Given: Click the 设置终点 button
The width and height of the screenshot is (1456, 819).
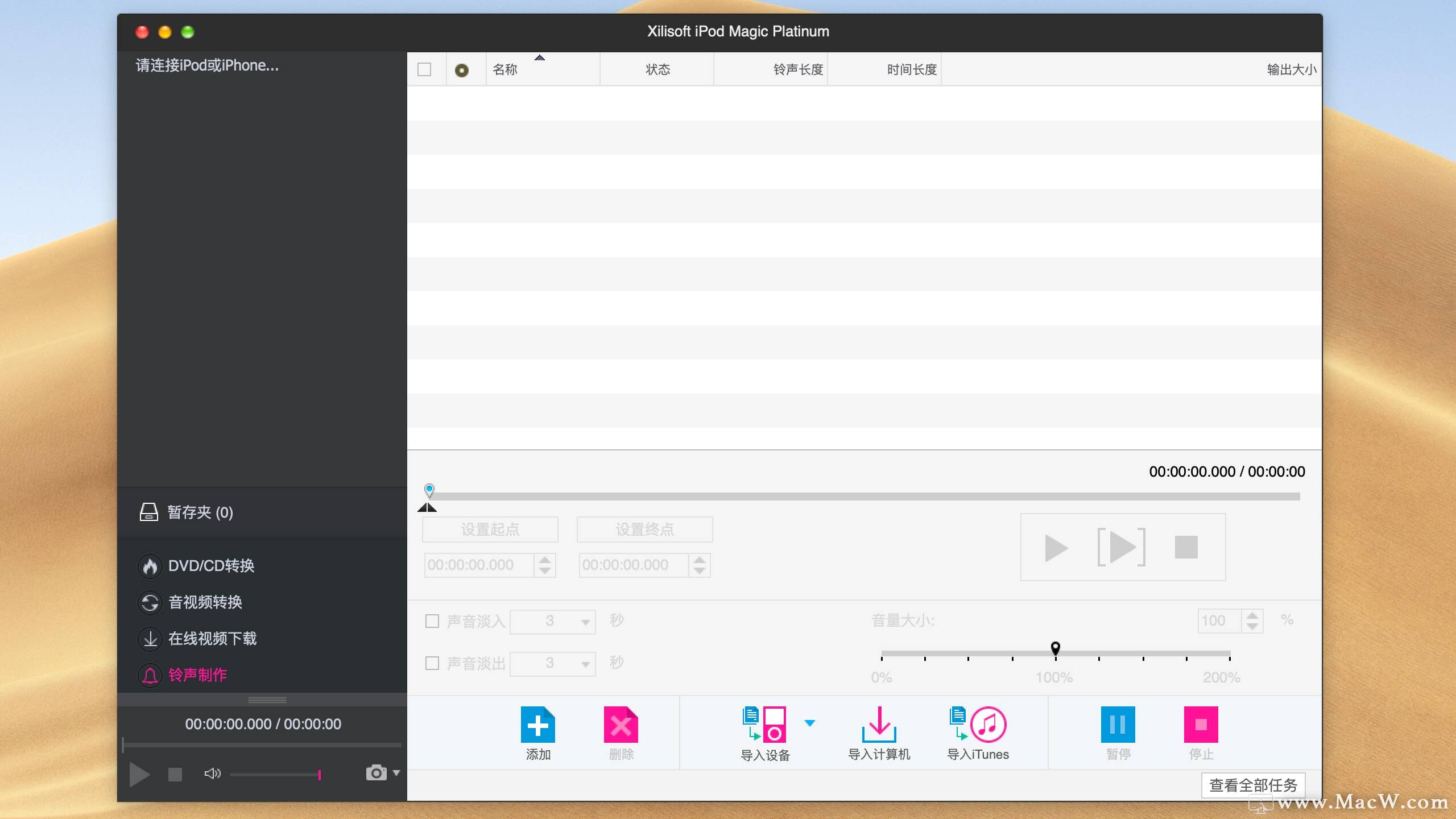Looking at the screenshot, I should pyautogui.click(x=644, y=530).
